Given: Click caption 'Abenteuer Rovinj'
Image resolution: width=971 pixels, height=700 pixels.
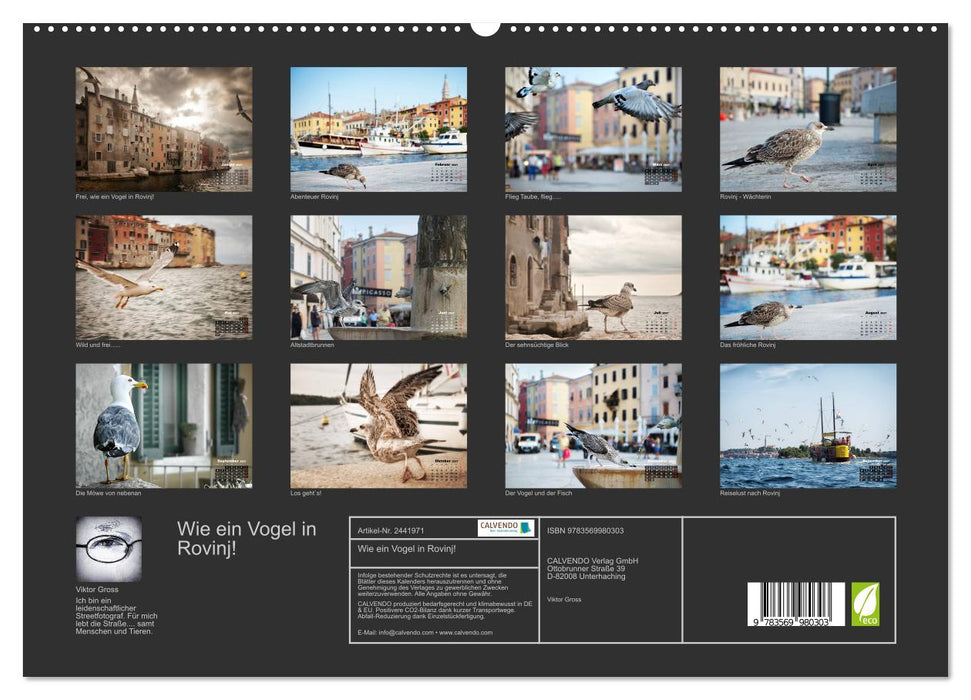Looking at the screenshot, I should tap(314, 196).
